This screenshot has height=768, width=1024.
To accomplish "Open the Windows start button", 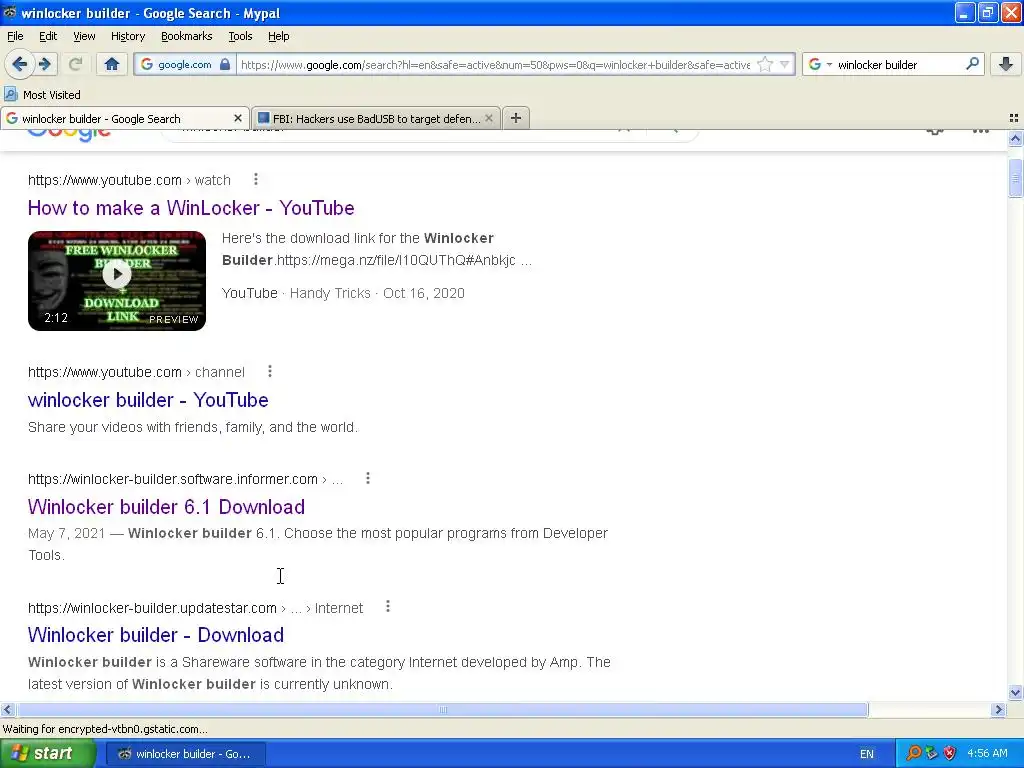I will coord(47,754).
